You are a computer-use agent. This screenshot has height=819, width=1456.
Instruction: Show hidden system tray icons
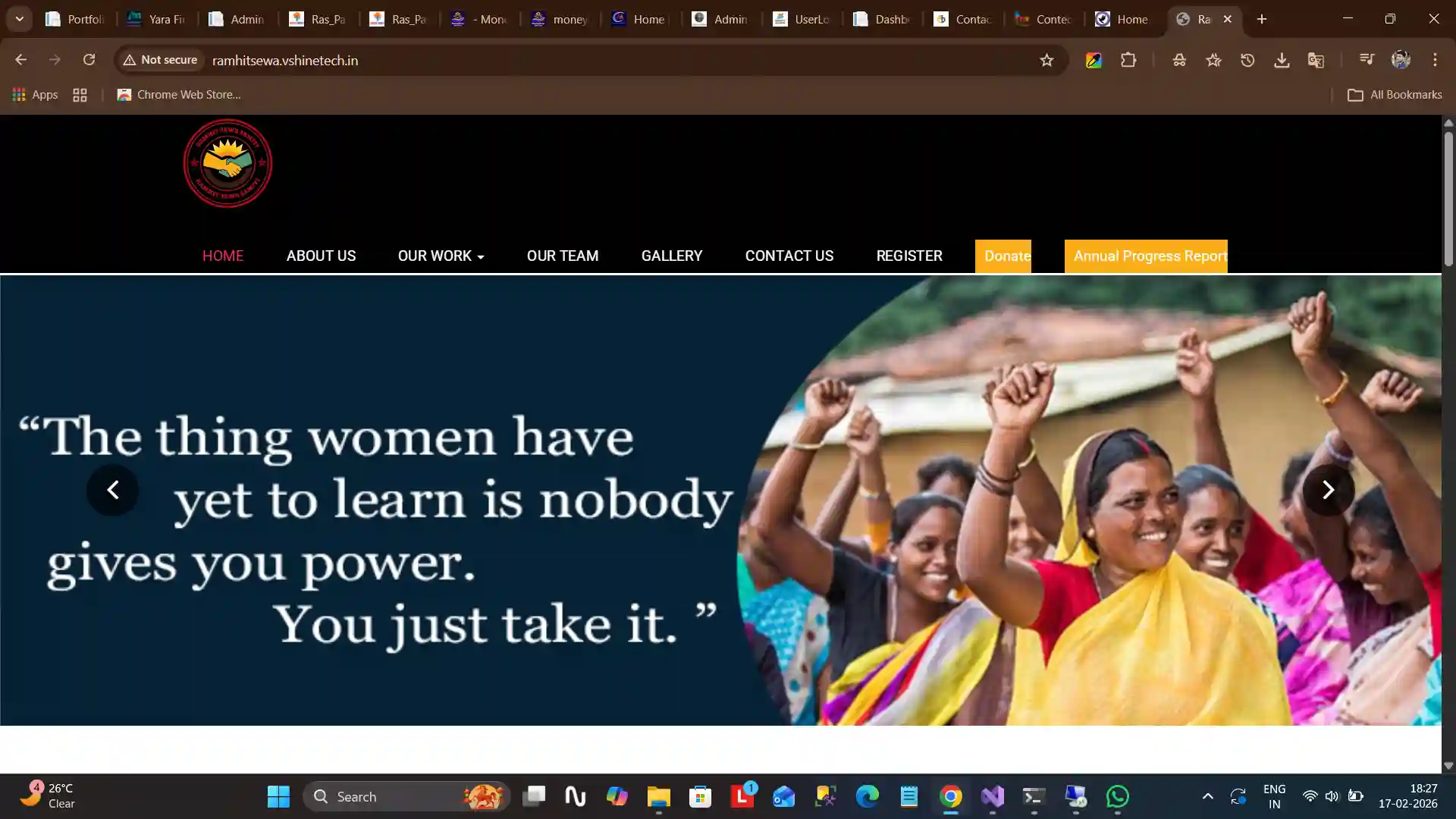pyautogui.click(x=1207, y=796)
